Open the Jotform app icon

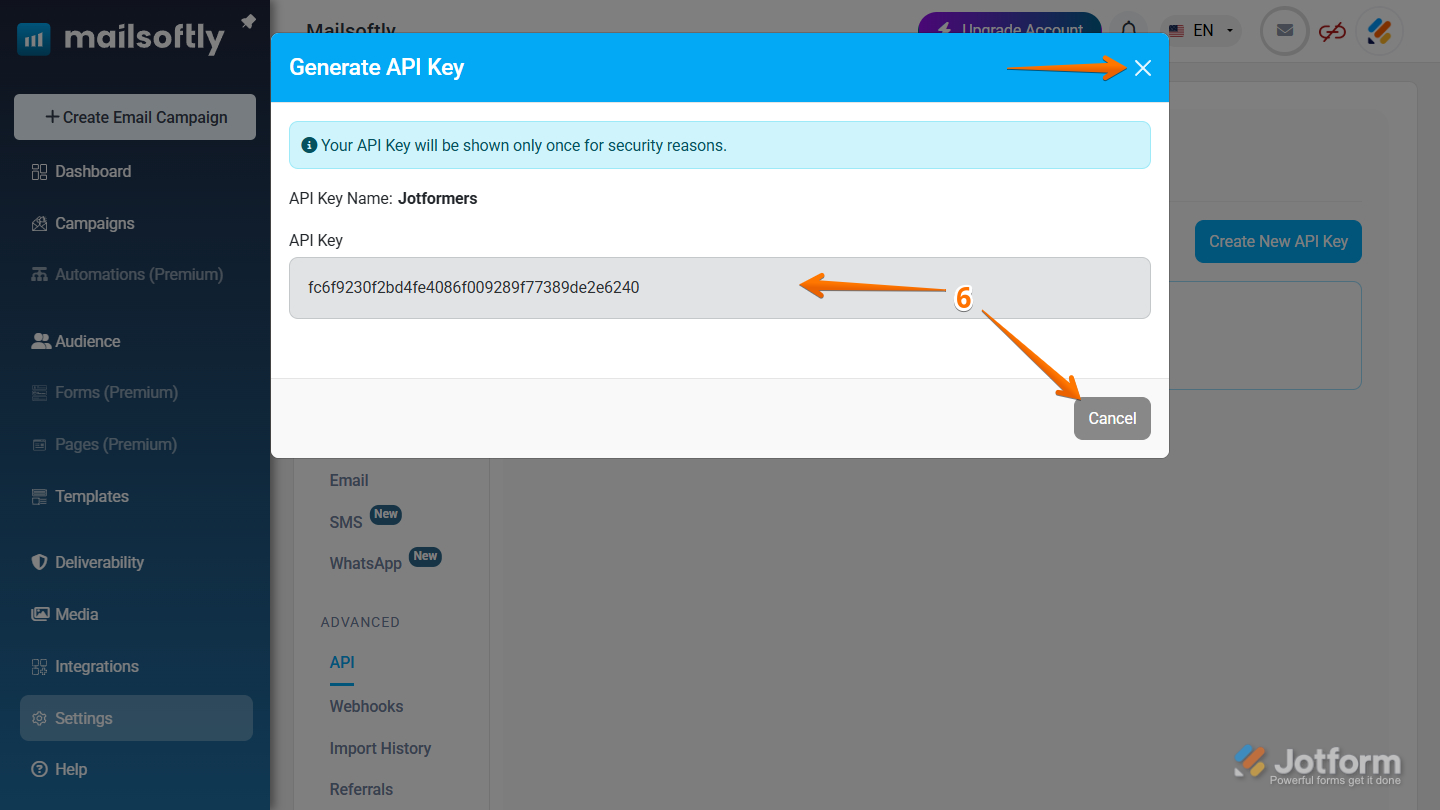pyautogui.click(x=1379, y=31)
